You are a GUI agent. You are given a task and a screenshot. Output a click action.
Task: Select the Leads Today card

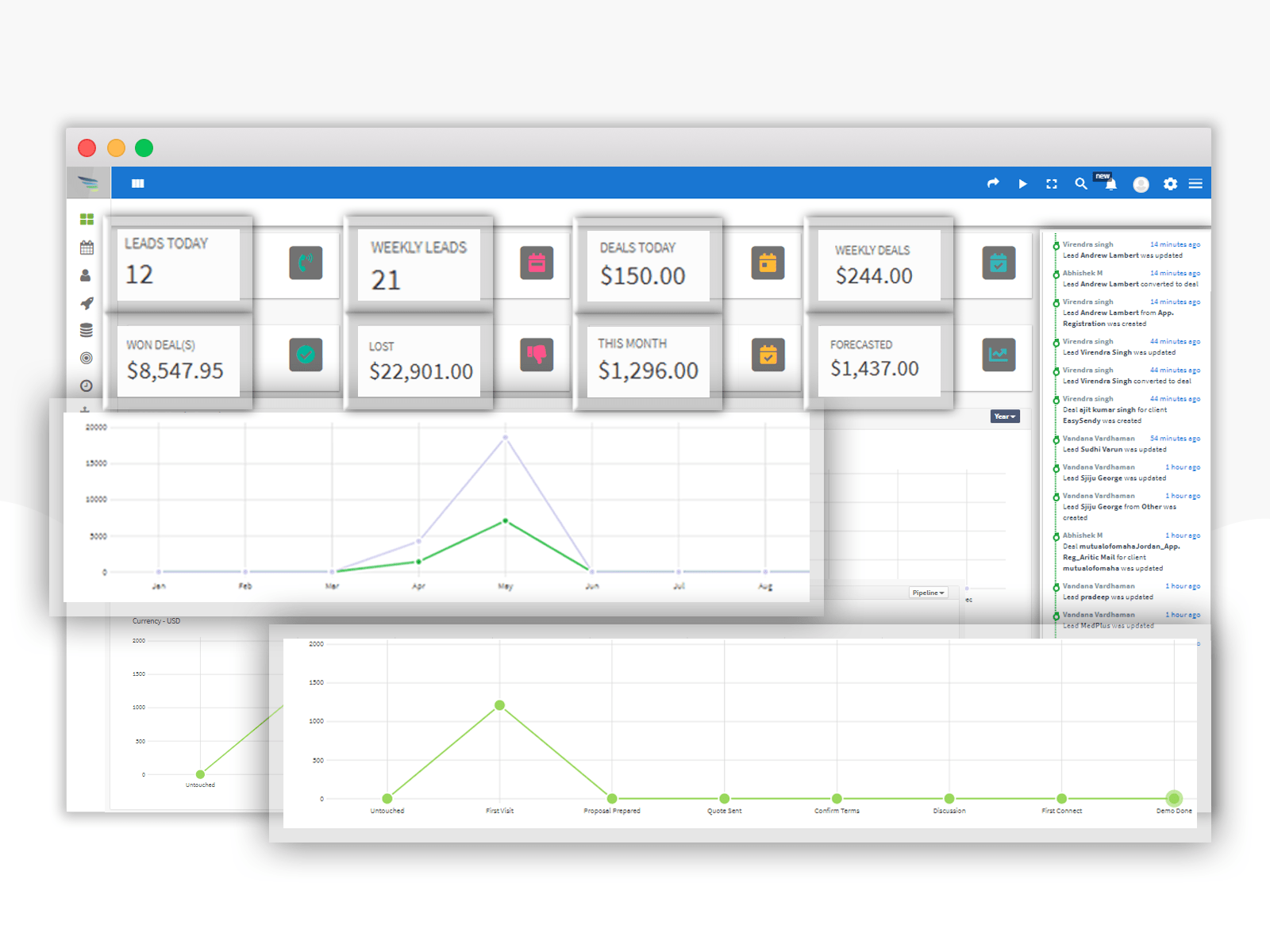click(179, 265)
